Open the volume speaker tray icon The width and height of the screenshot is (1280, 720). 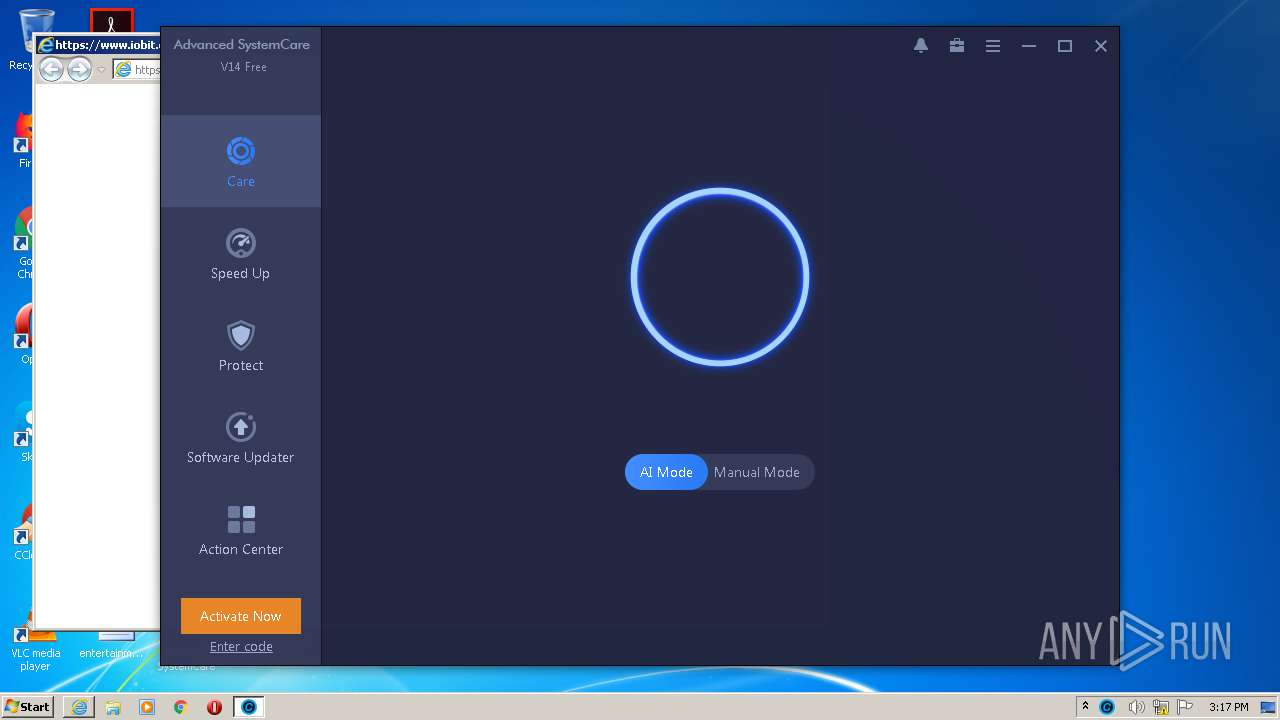click(1137, 707)
